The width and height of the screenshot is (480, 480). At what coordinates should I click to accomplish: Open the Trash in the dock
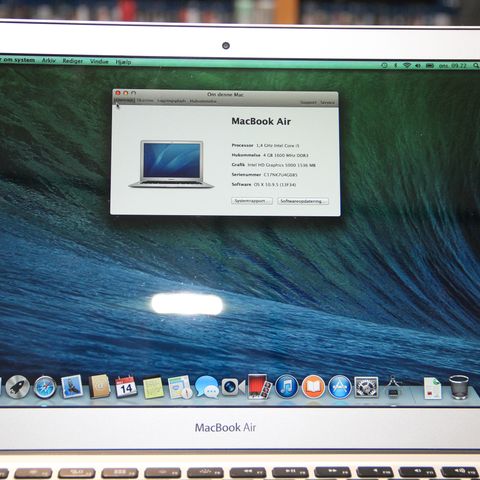[x=459, y=387]
